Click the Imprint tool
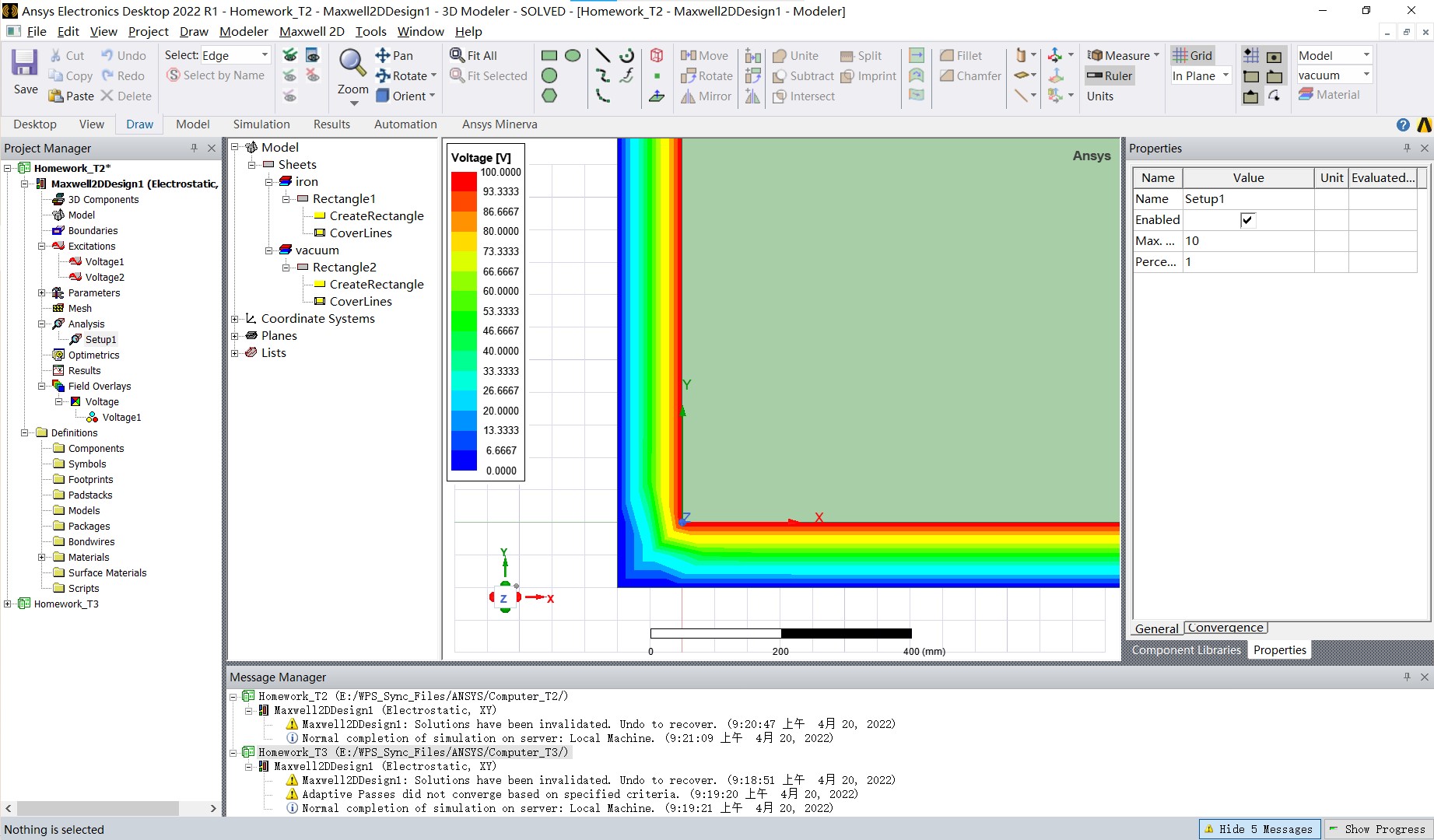The image size is (1434, 840). pos(868,75)
